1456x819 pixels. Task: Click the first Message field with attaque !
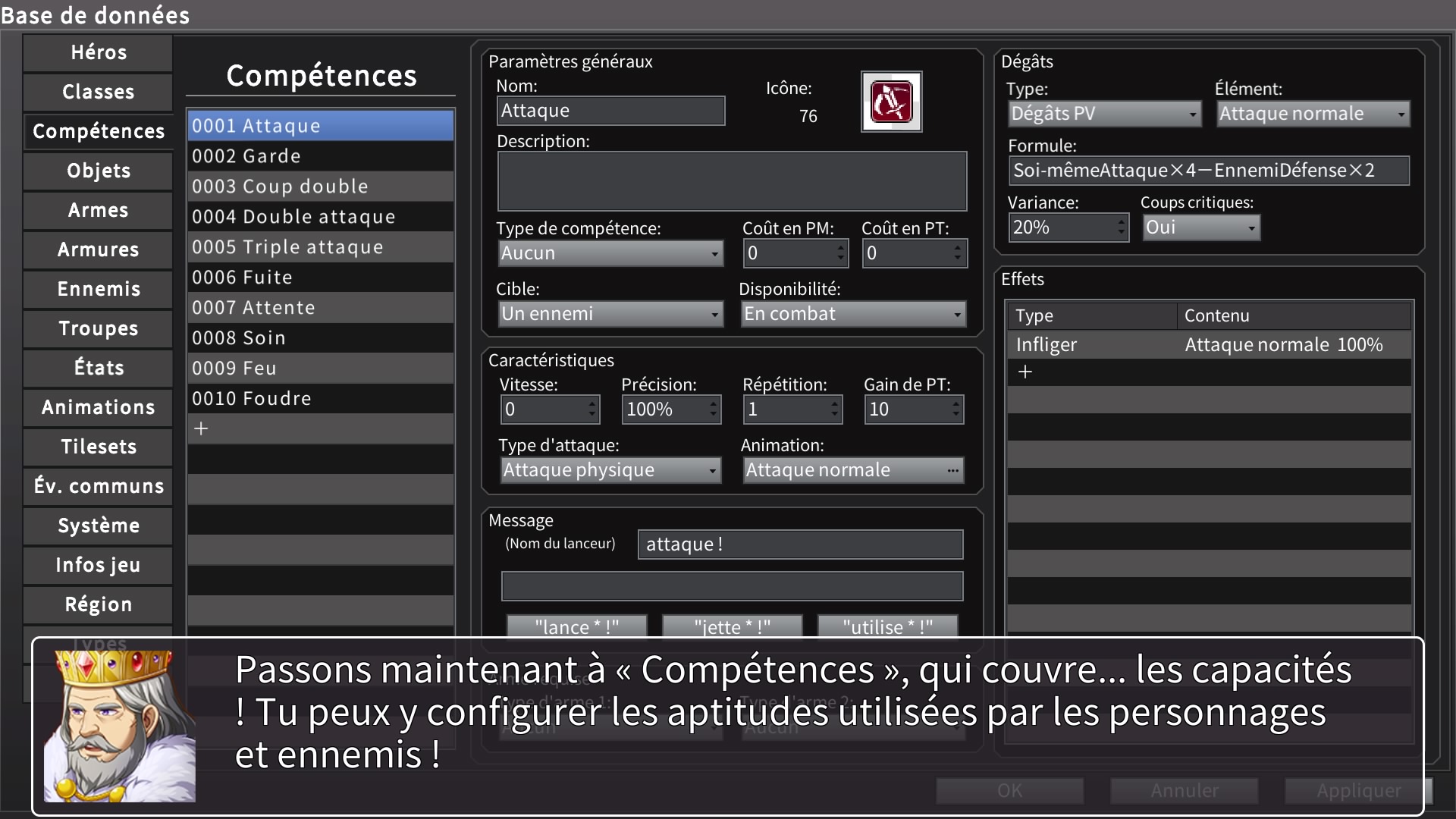tap(801, 544)
